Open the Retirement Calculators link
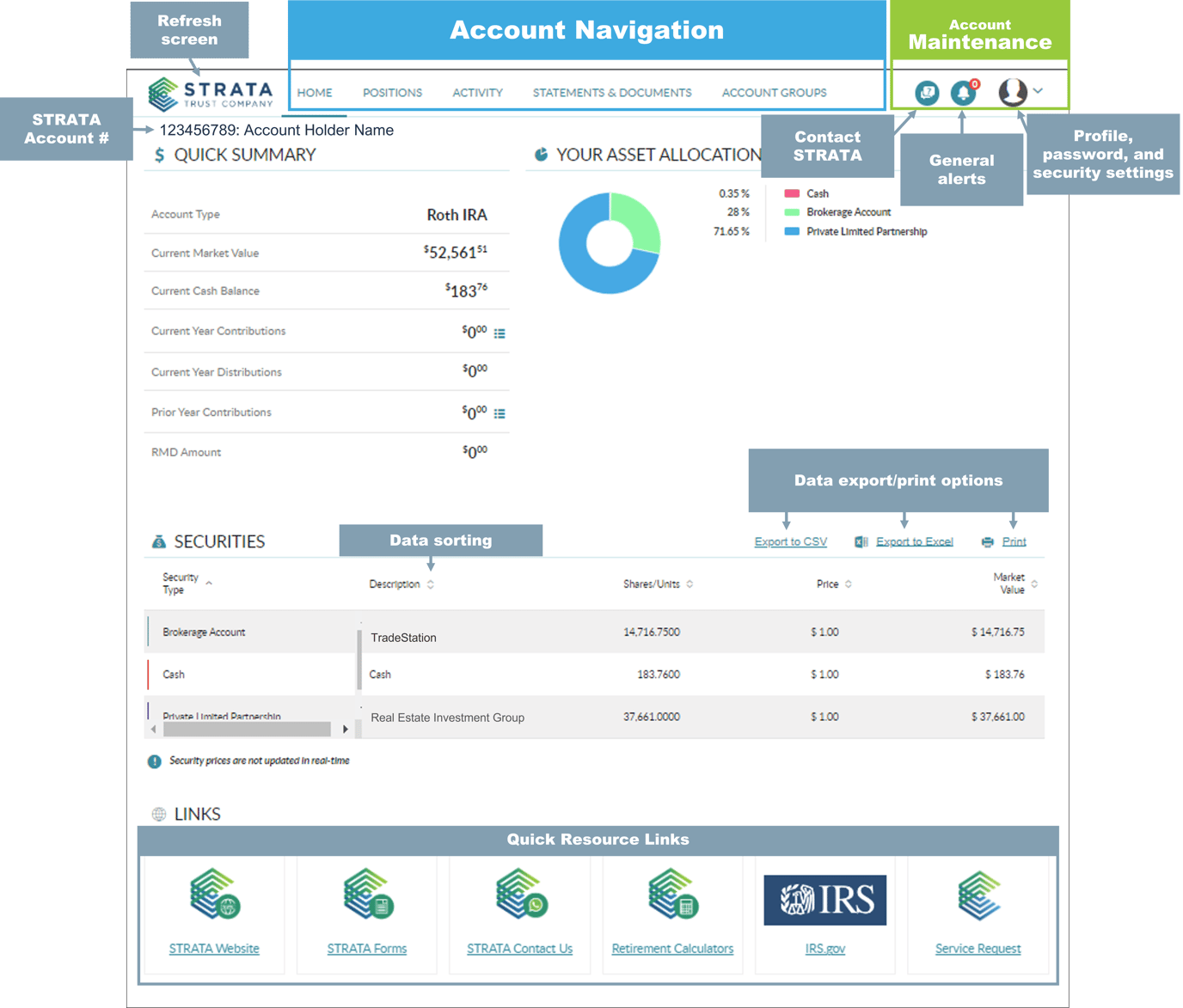This screenshot has height=1008, width=1183. point(672,948)
